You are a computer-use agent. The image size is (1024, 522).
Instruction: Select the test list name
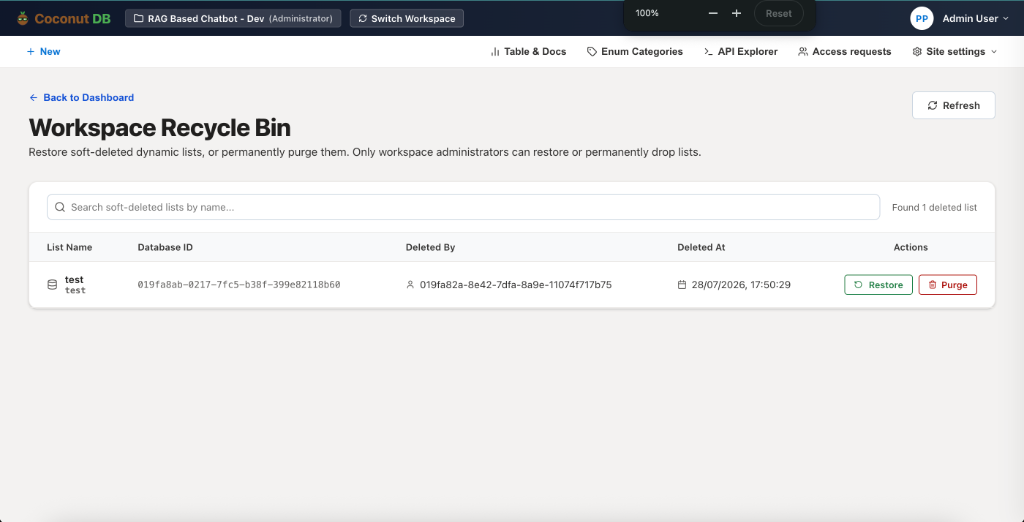pyautogui.click(x=74, y=280)
